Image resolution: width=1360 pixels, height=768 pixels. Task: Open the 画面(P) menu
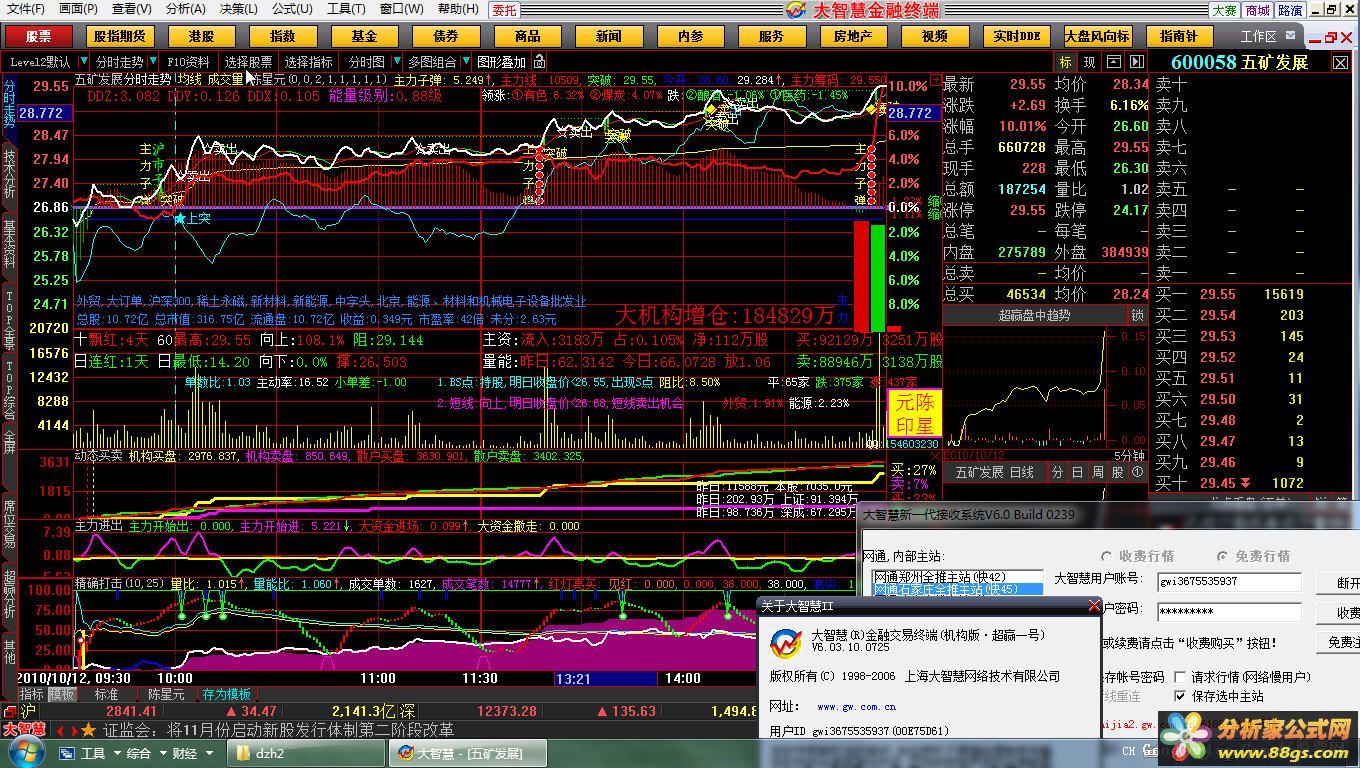78,9
